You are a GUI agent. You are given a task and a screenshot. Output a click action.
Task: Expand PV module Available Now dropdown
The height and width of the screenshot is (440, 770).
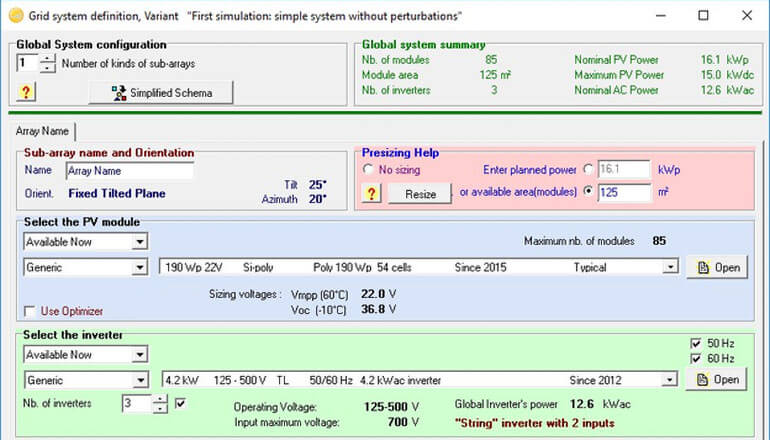point(140,242)
